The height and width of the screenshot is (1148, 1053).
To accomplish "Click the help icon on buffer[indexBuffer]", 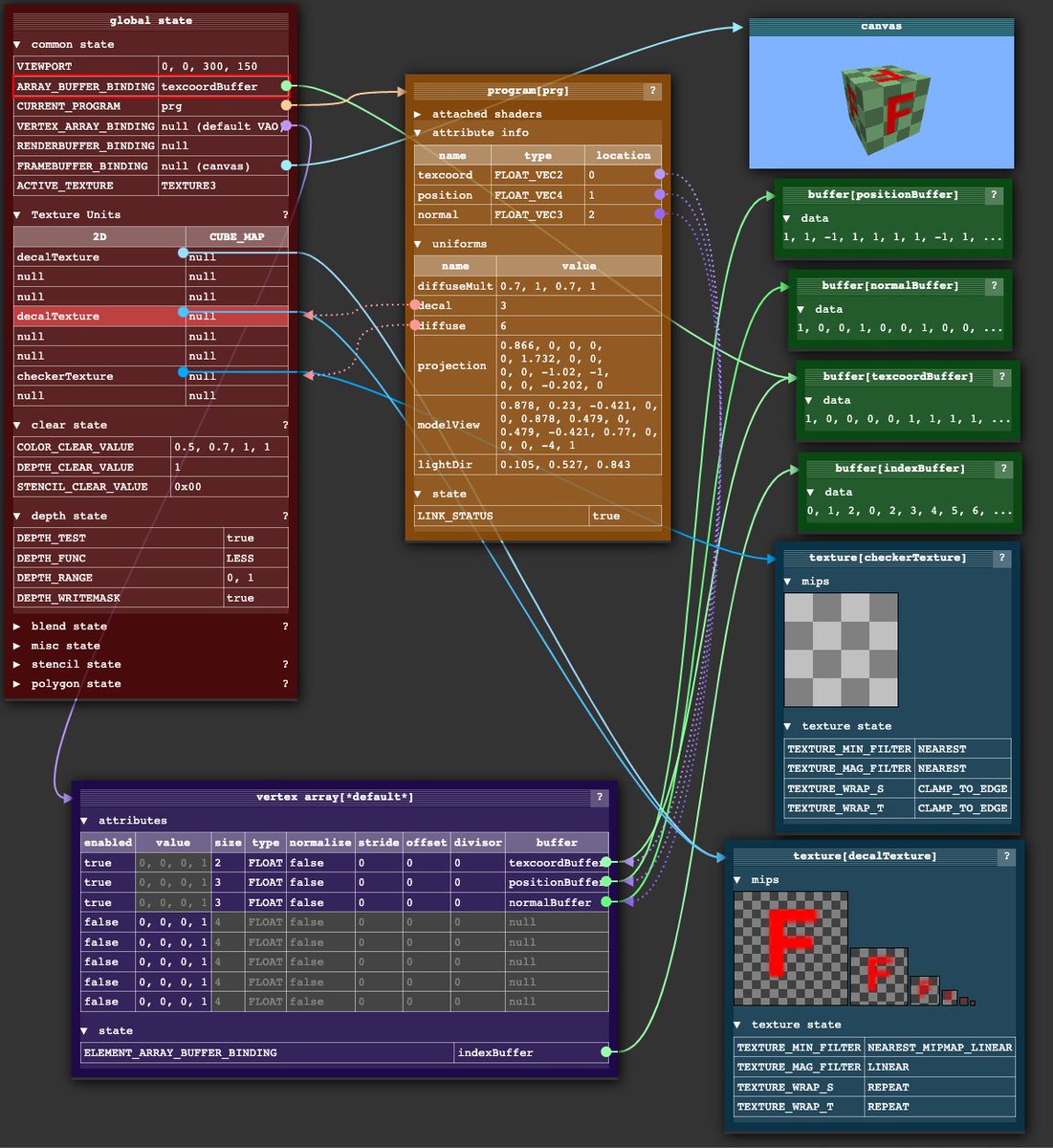I will point(1002,469).
